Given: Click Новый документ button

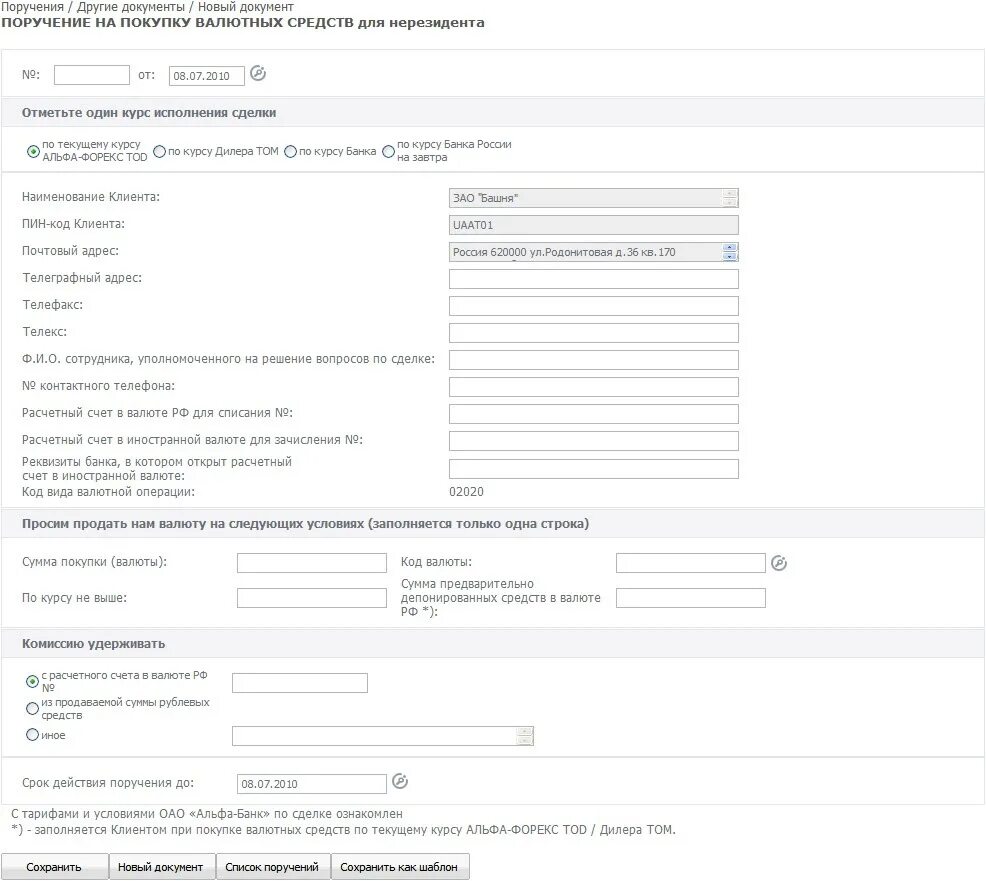Looking at the screenshot, I should 162,867.
